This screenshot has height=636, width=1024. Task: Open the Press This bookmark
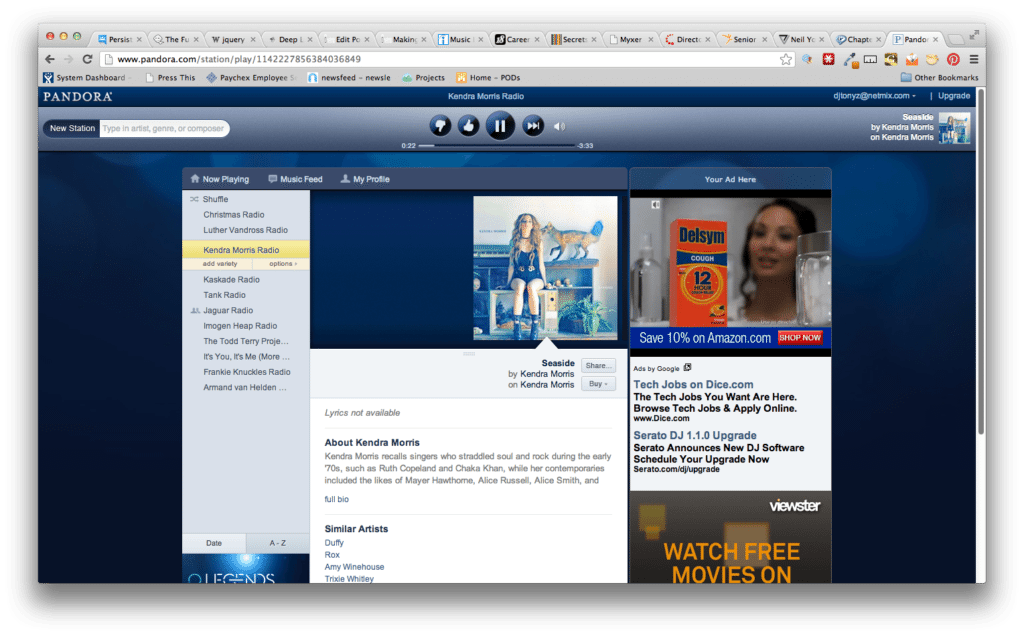[x=170, y=78]
